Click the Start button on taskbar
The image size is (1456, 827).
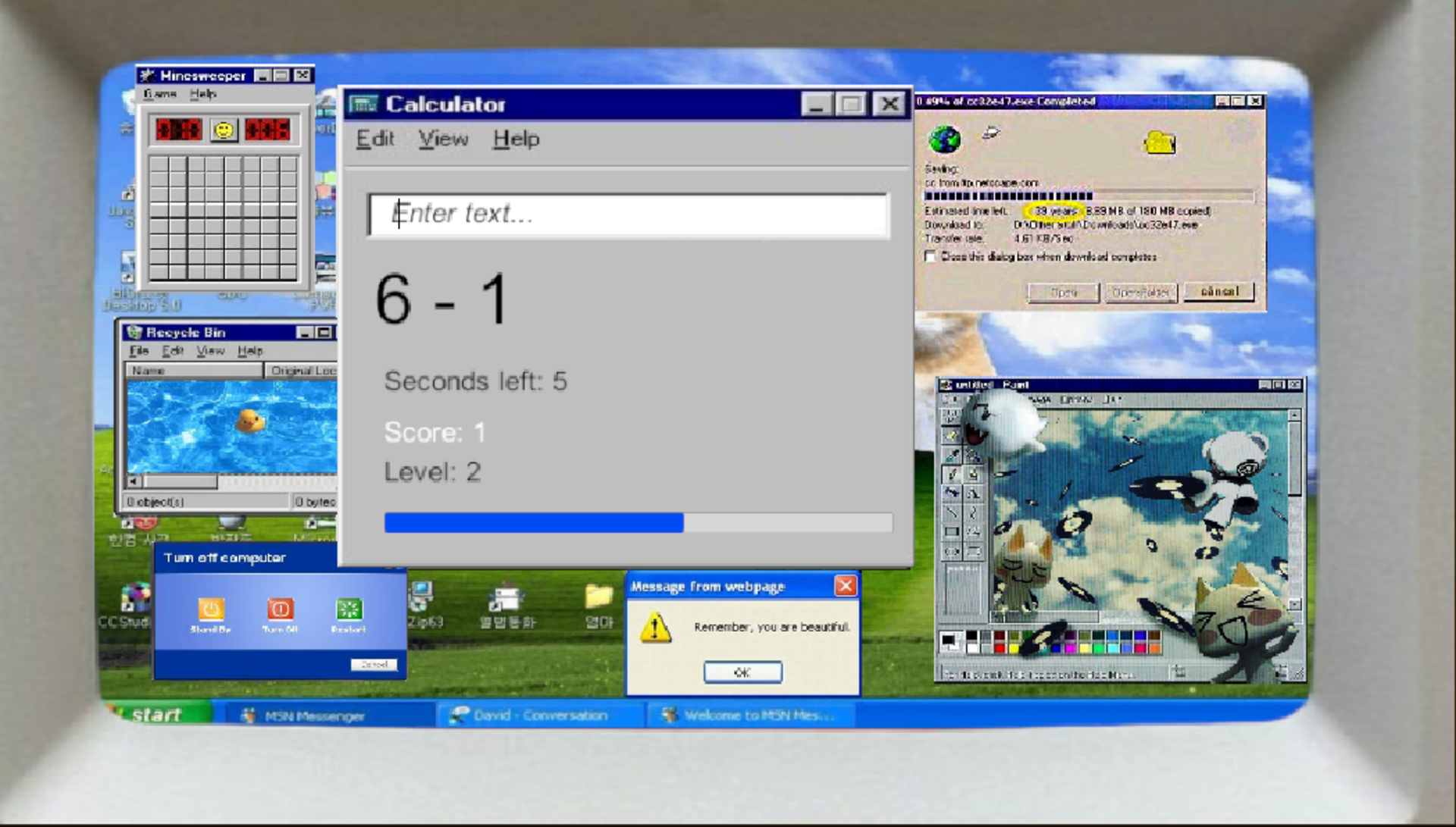[155, 714]
